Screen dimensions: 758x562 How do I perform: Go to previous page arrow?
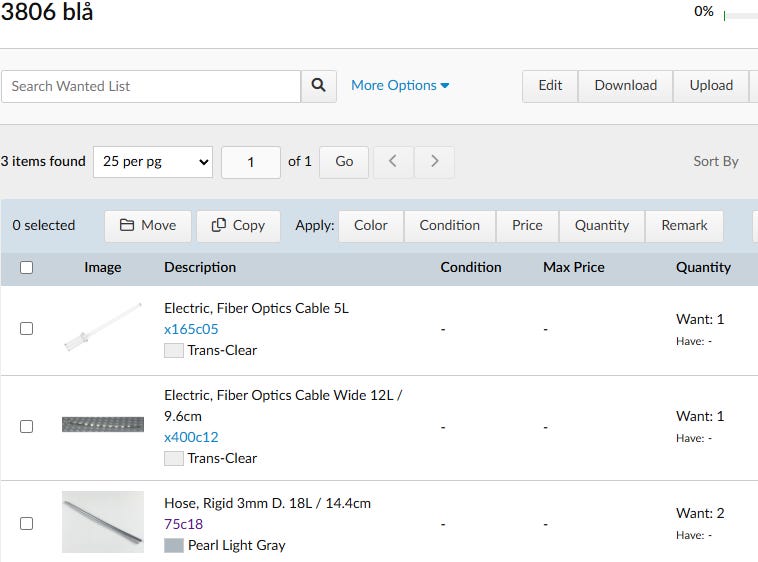point(393,161)
